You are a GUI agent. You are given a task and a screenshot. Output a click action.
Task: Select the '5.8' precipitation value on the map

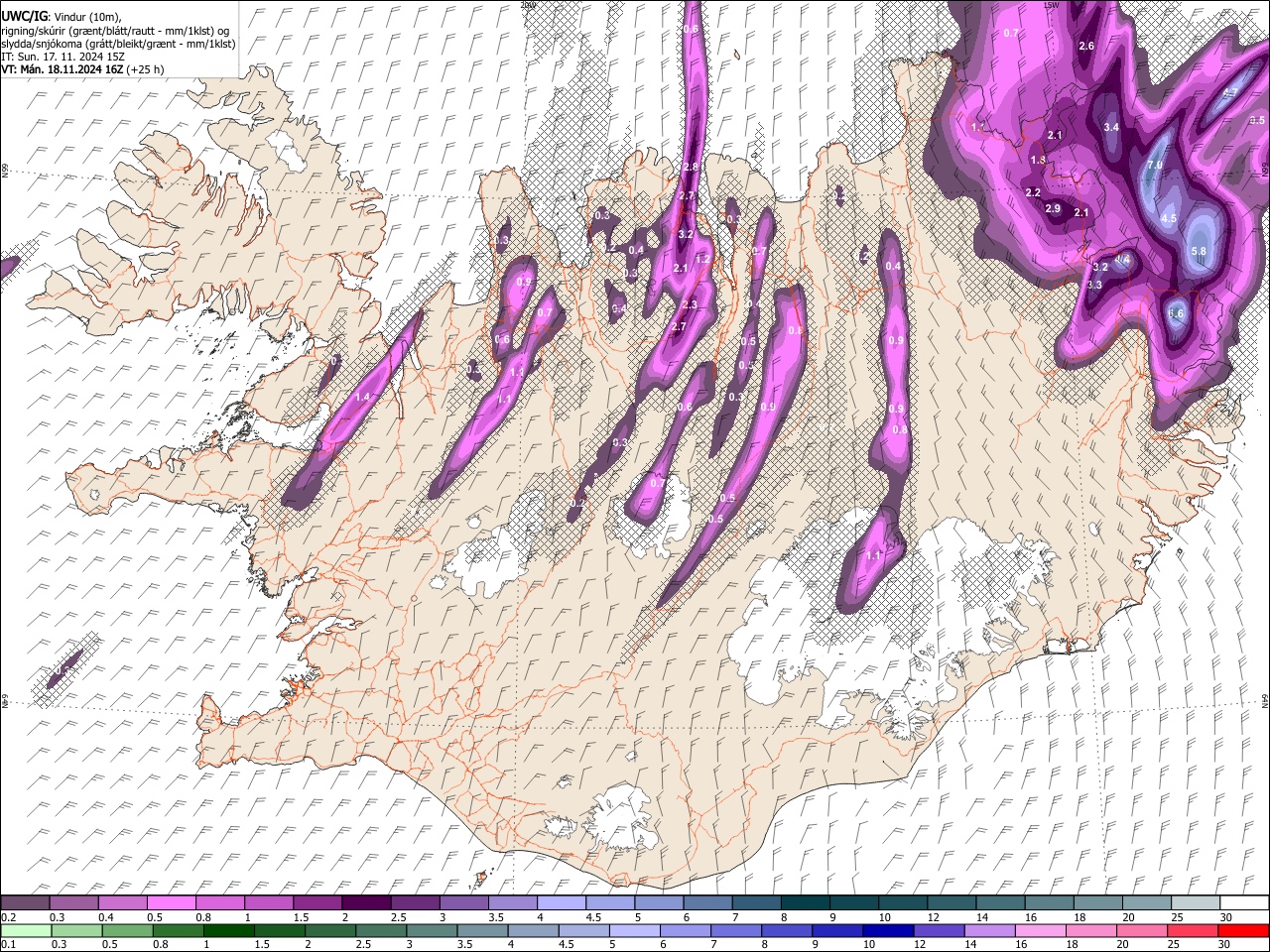coord(1198,252)
